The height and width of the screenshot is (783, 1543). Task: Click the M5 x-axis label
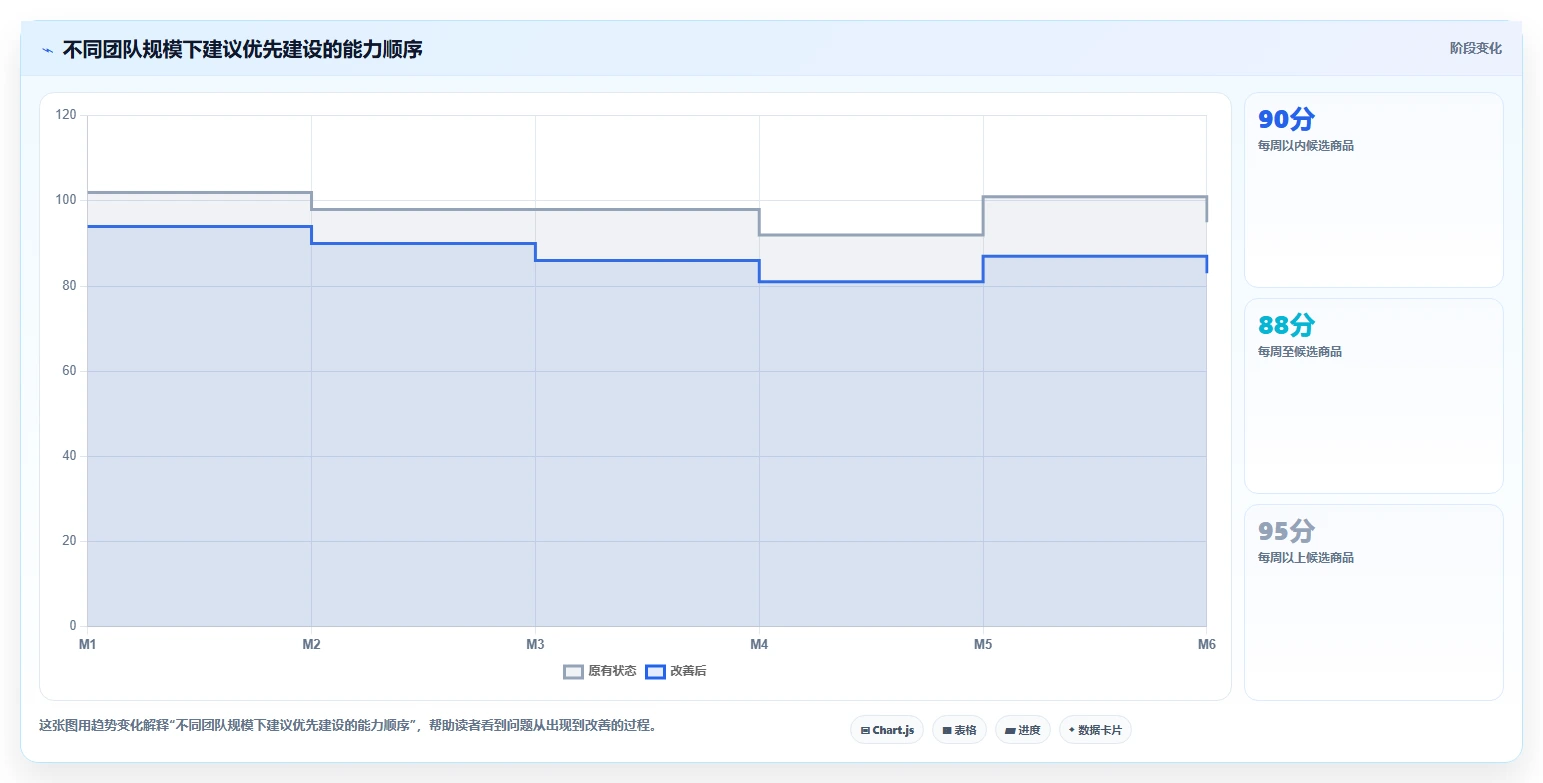[983, 645]
